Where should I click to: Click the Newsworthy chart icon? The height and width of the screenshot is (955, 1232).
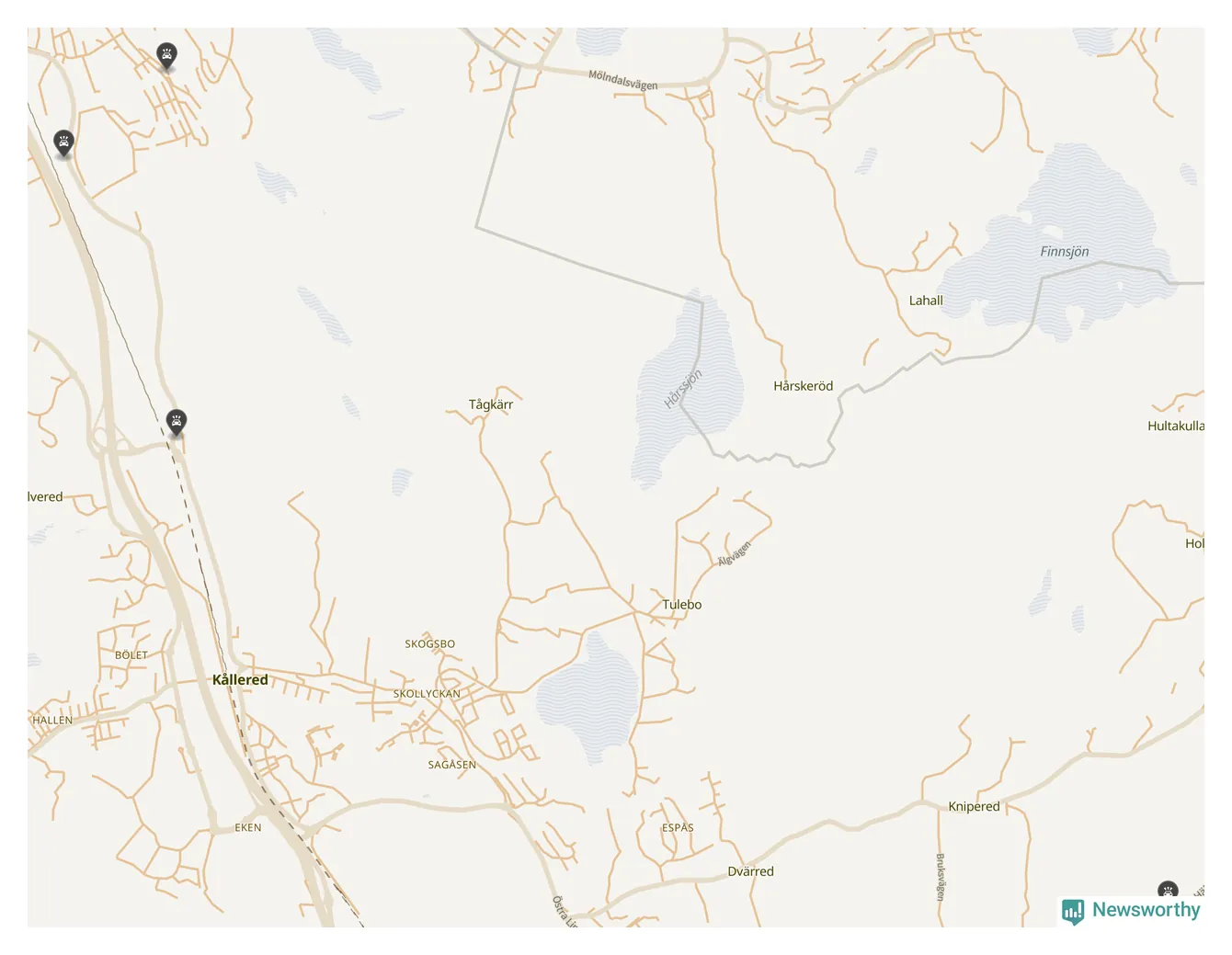point(1073,911)
